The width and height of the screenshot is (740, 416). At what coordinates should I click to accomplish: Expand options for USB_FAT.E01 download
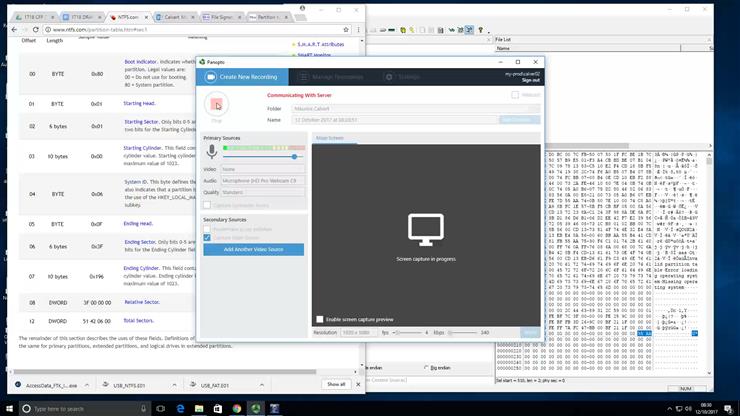261,385
